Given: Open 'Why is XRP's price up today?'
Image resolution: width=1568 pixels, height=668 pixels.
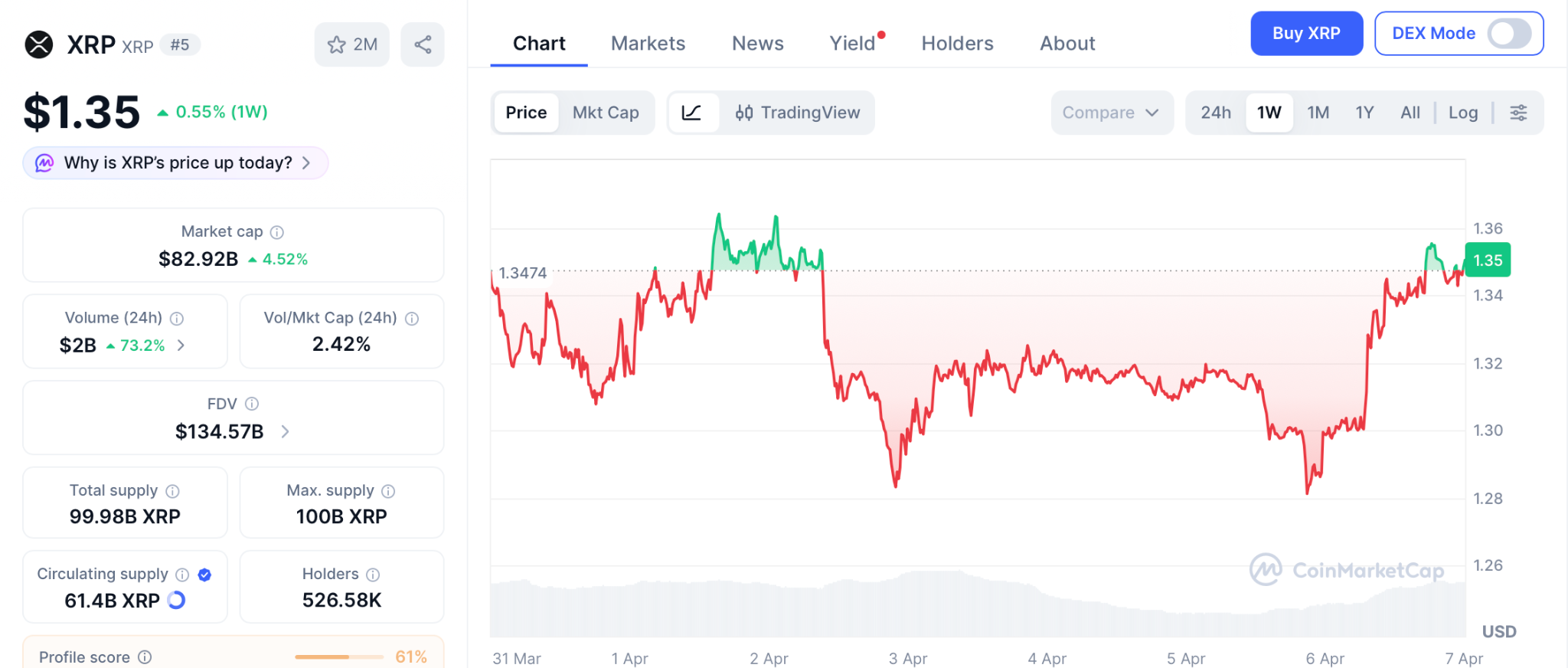Looking at the screenshot, I should click(176, 163).
